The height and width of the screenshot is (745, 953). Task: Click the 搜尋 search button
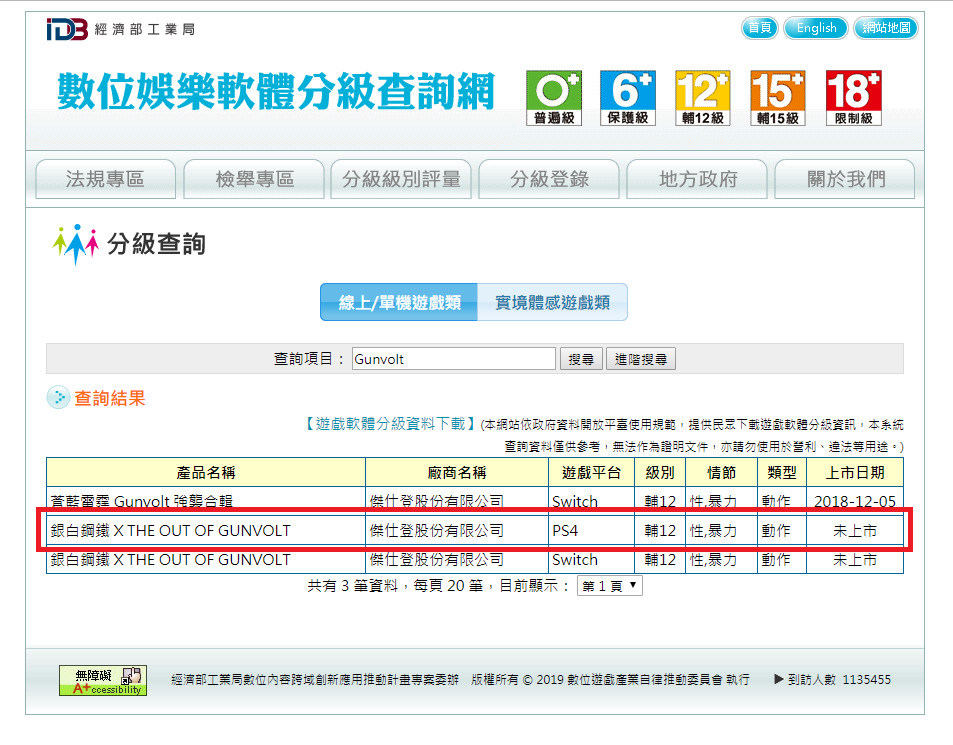coord(581,359)
